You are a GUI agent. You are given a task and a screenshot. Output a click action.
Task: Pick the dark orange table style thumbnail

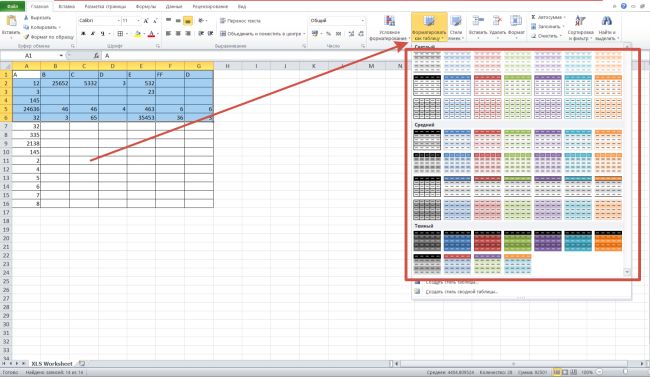pos(608,241)
